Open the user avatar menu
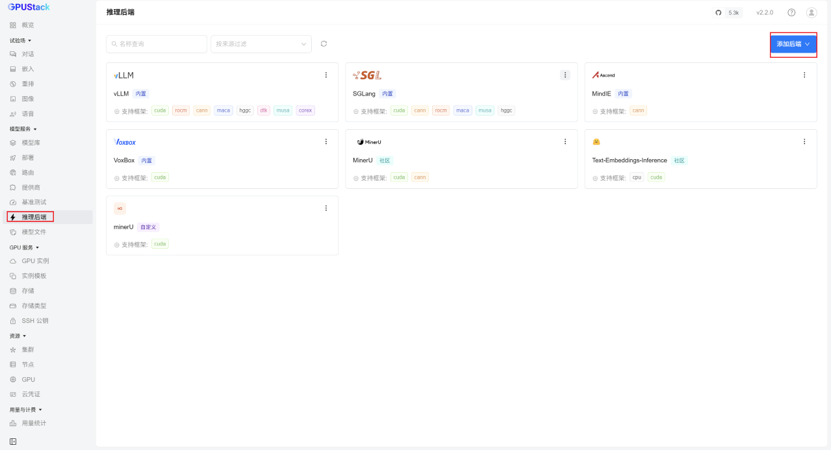Viewport: 831px width, 450px height. coord(811,13)
